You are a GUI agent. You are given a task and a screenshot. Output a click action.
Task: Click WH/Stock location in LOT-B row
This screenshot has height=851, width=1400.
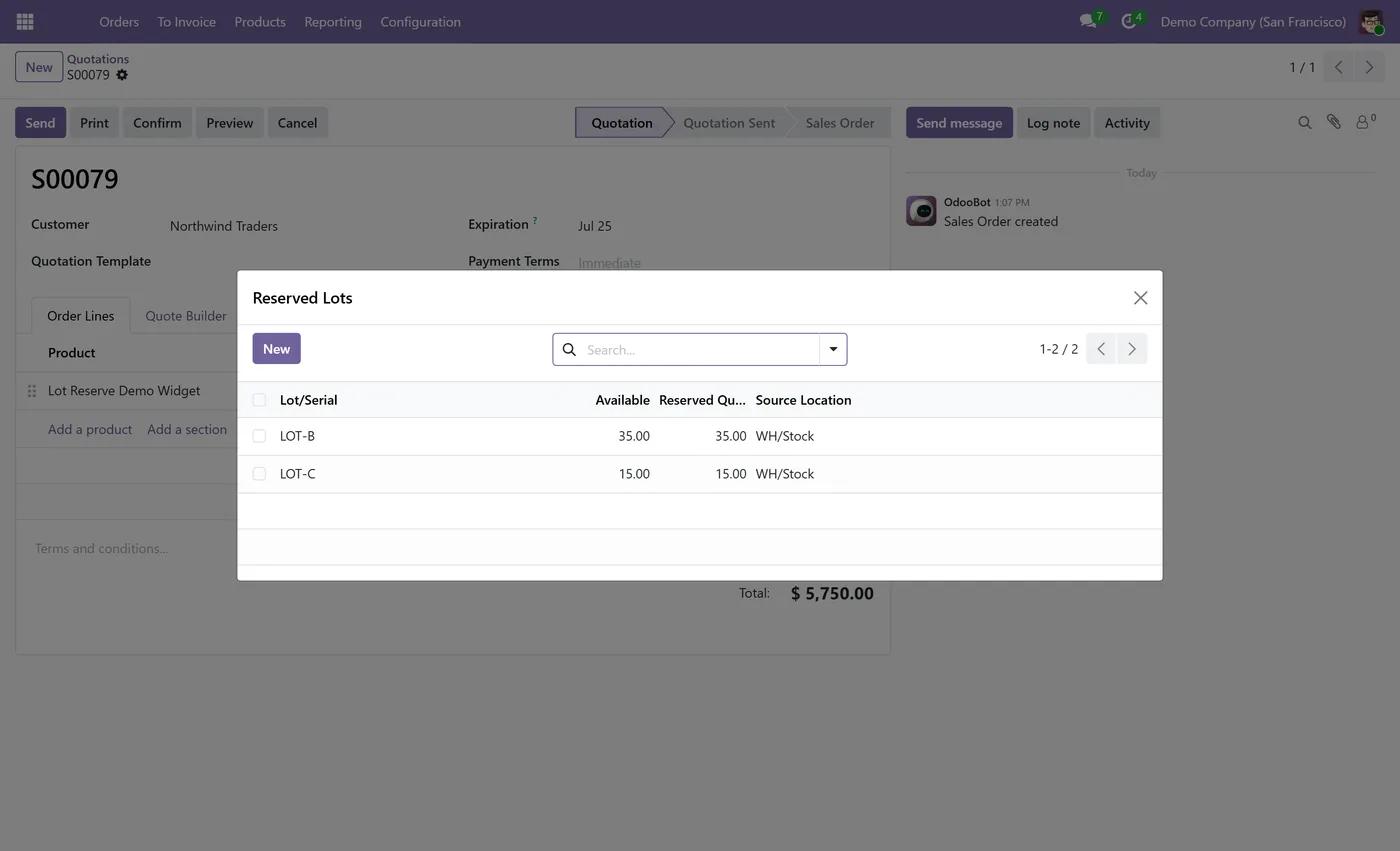coord(785,436)
